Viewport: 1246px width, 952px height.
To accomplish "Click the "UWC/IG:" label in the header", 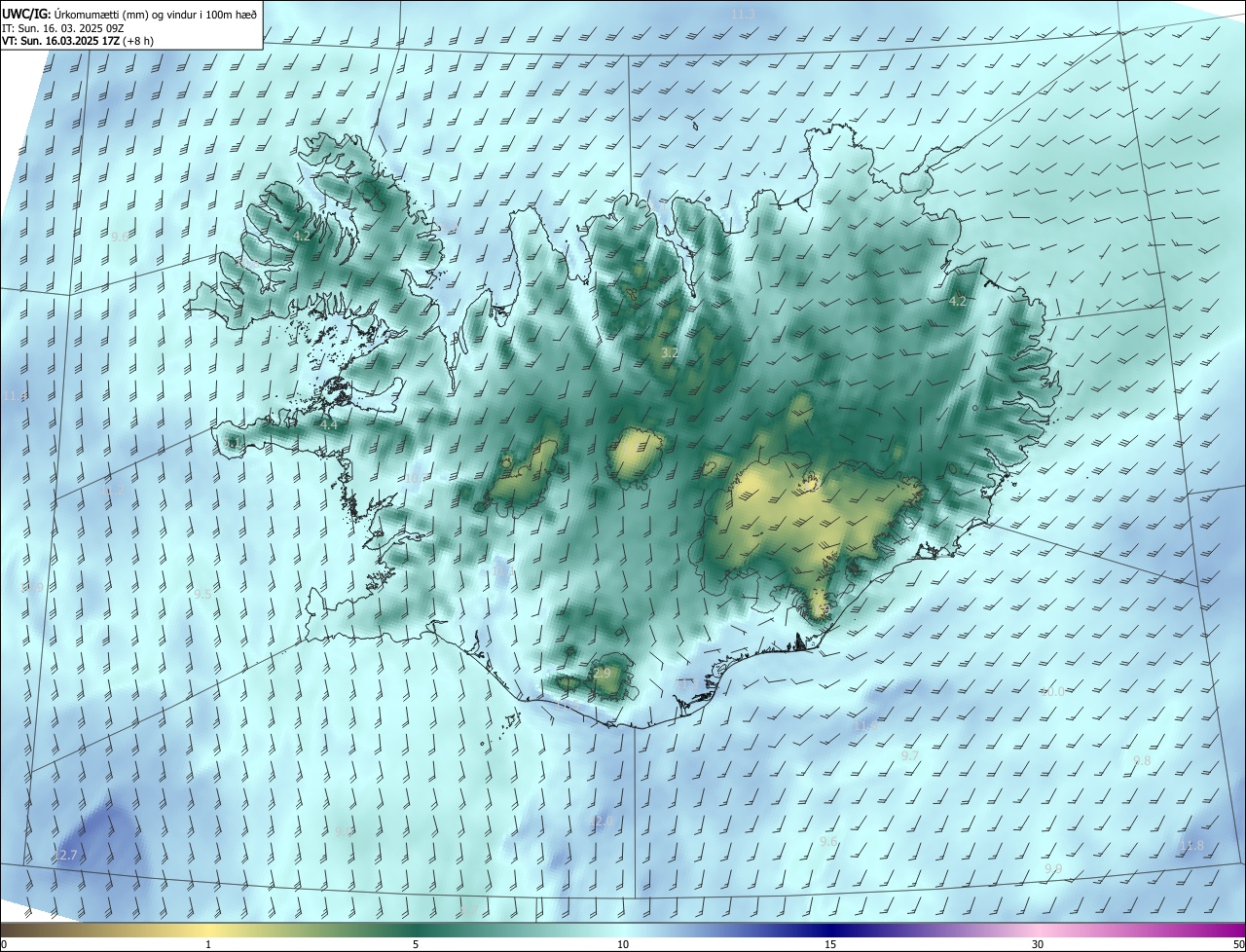I will click(27, 15).
